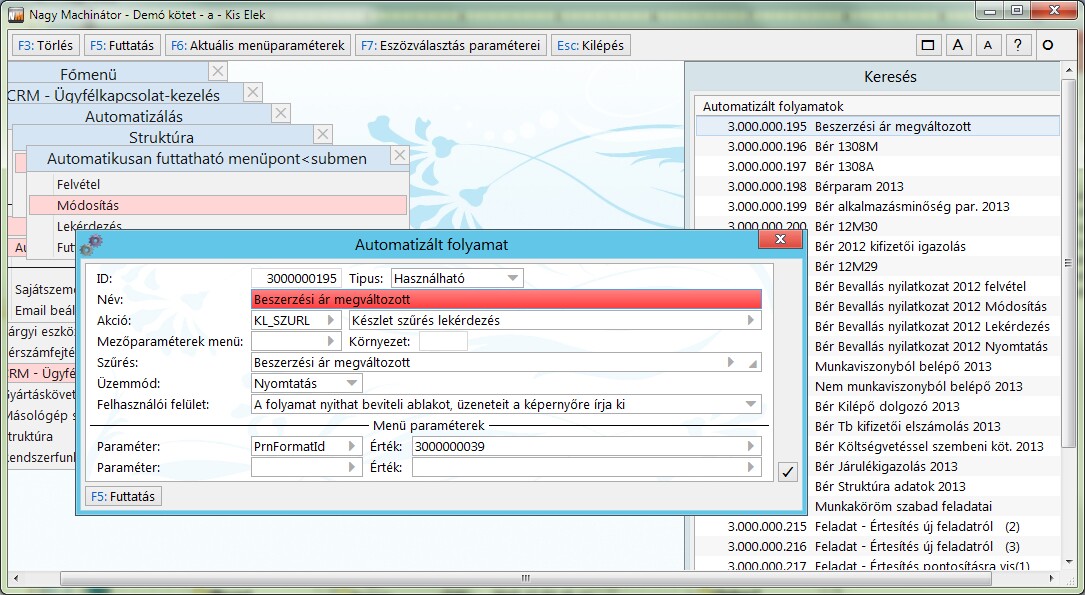Select row Nem munkaviszonyból belépő 2013
1085x595 pixels.
click(933, 387)
